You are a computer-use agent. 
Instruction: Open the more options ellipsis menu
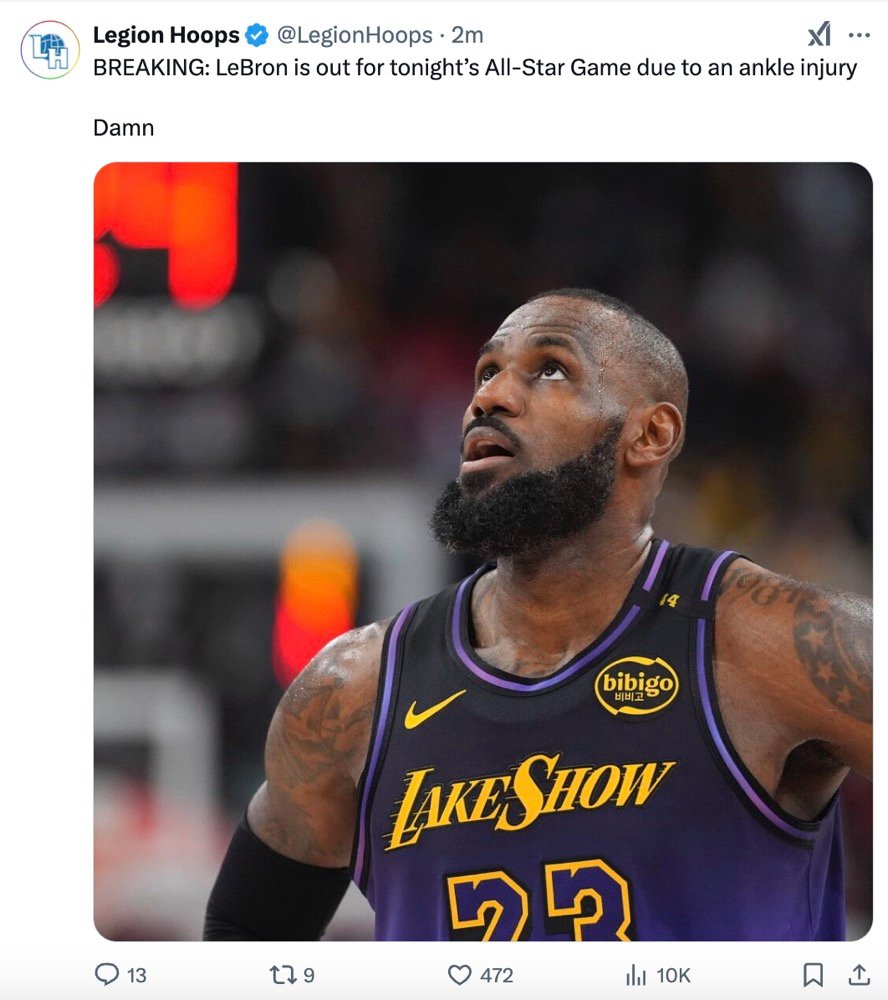(x=859, y=36)
